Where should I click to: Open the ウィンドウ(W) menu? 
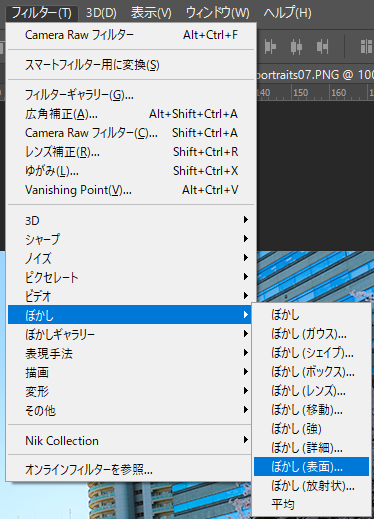point(217,13)
